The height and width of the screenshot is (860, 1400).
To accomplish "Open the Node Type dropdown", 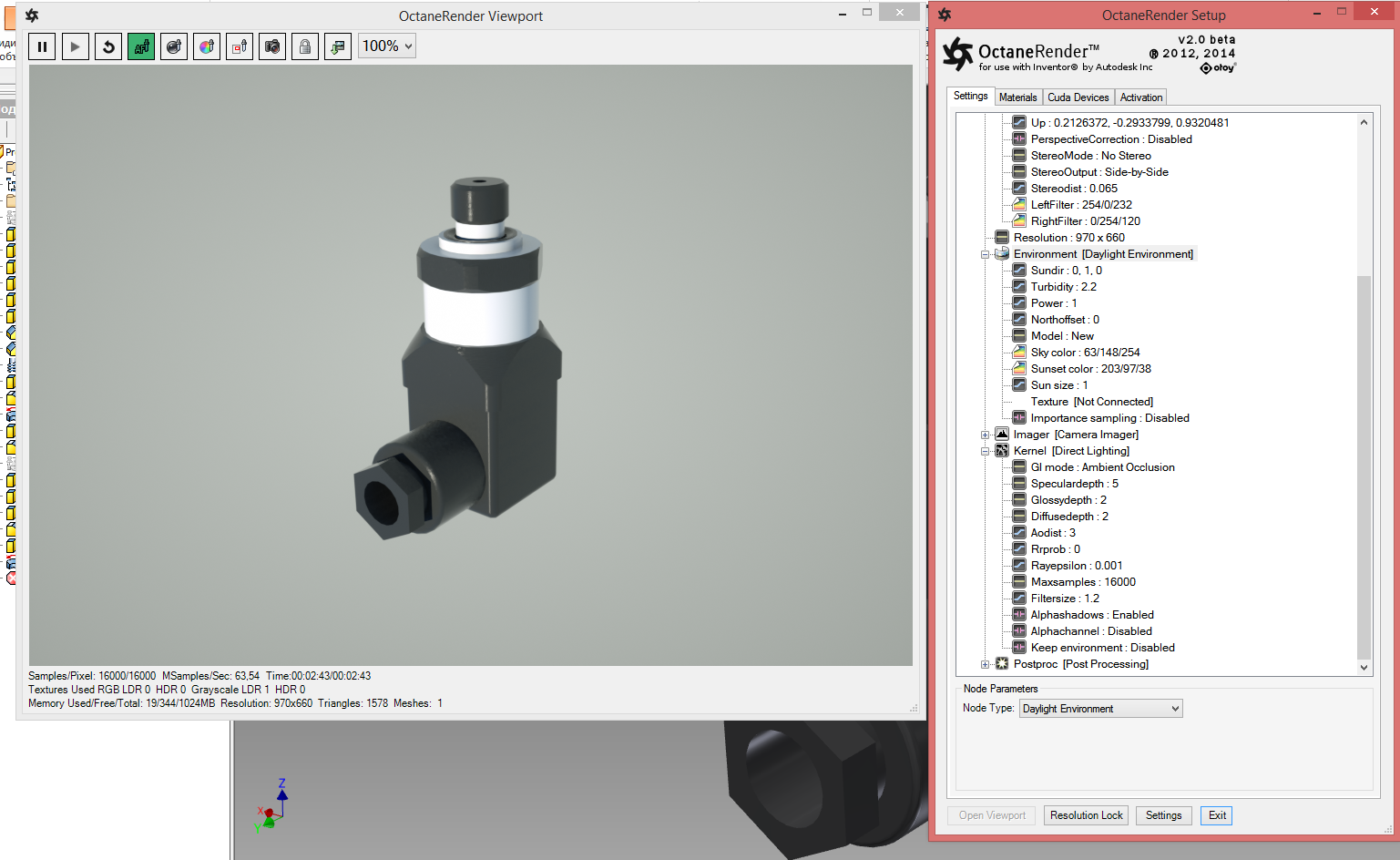I will click(x=1100, y=709).
